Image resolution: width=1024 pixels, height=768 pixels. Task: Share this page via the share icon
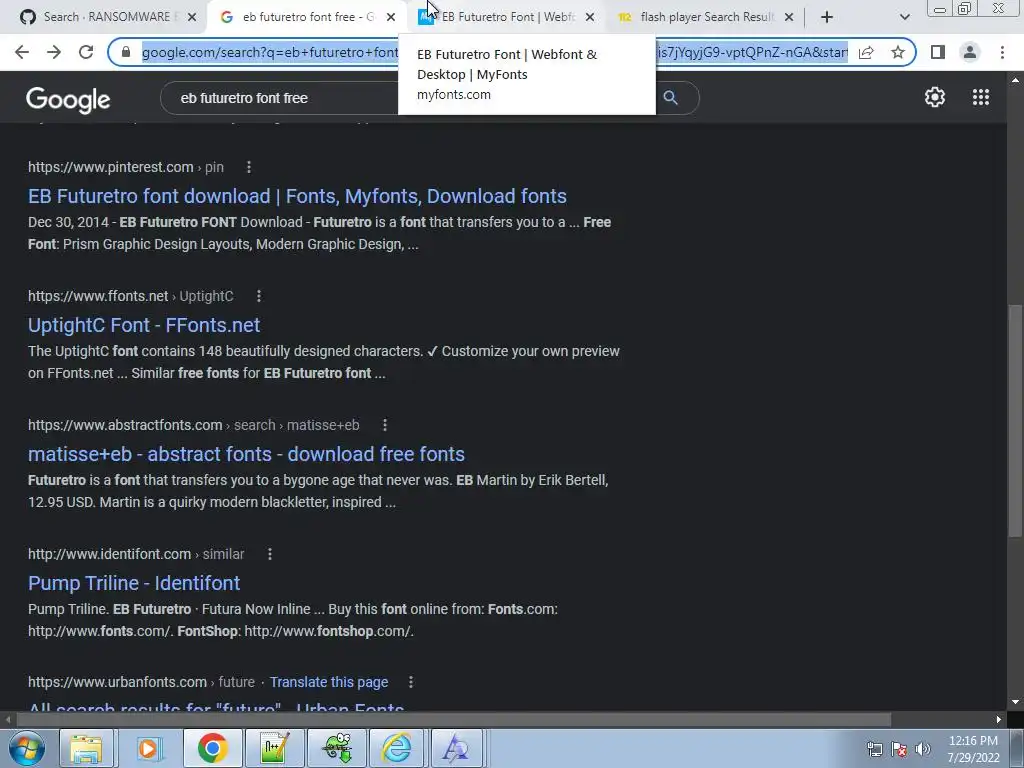coord(866,52)
